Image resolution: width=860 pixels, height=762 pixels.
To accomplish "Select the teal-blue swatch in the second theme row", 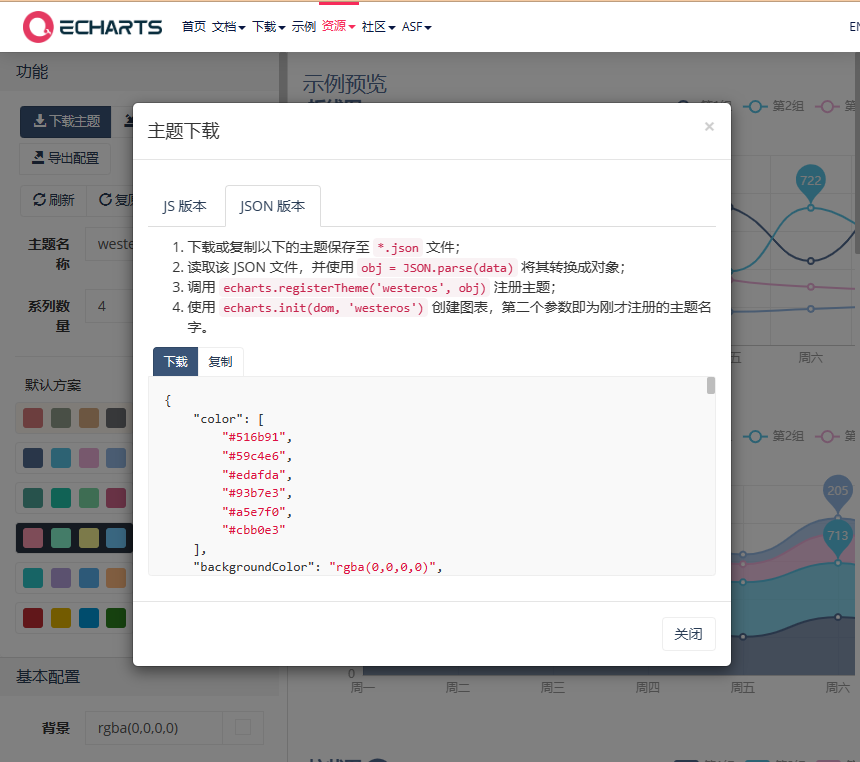I will pos(61,458).
